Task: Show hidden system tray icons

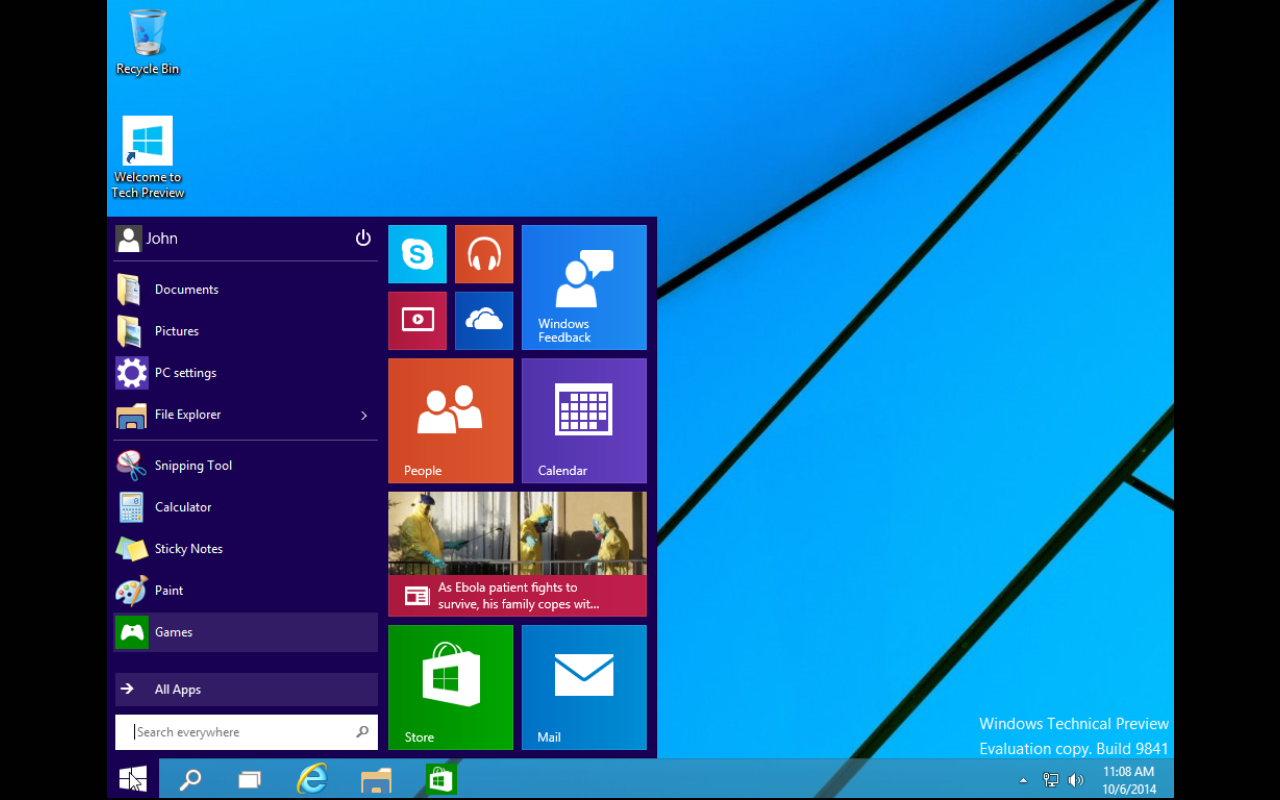Action: (x=1023, y=780)
